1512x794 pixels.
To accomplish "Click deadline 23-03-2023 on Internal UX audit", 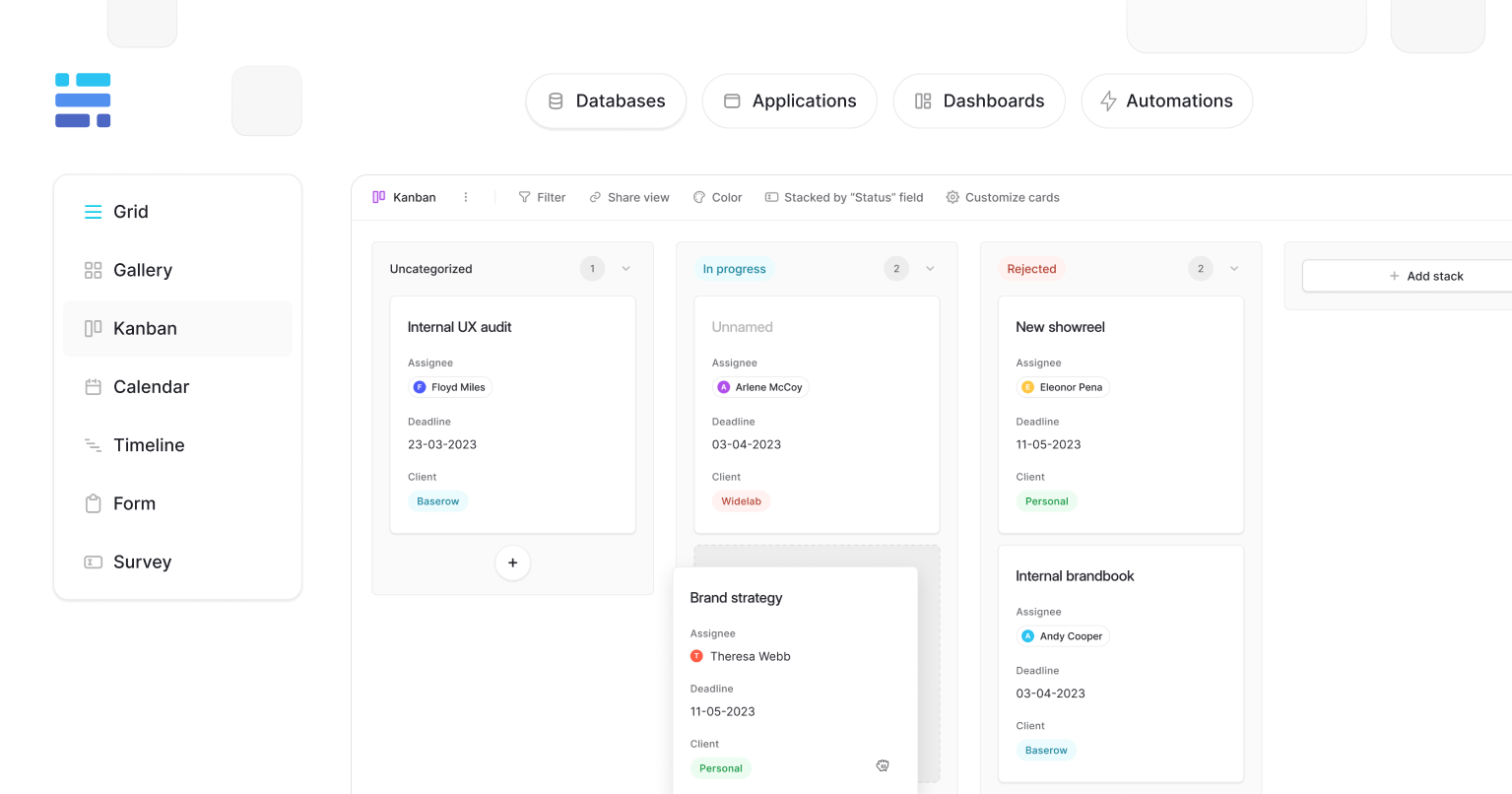I will (x=442, y=444).
